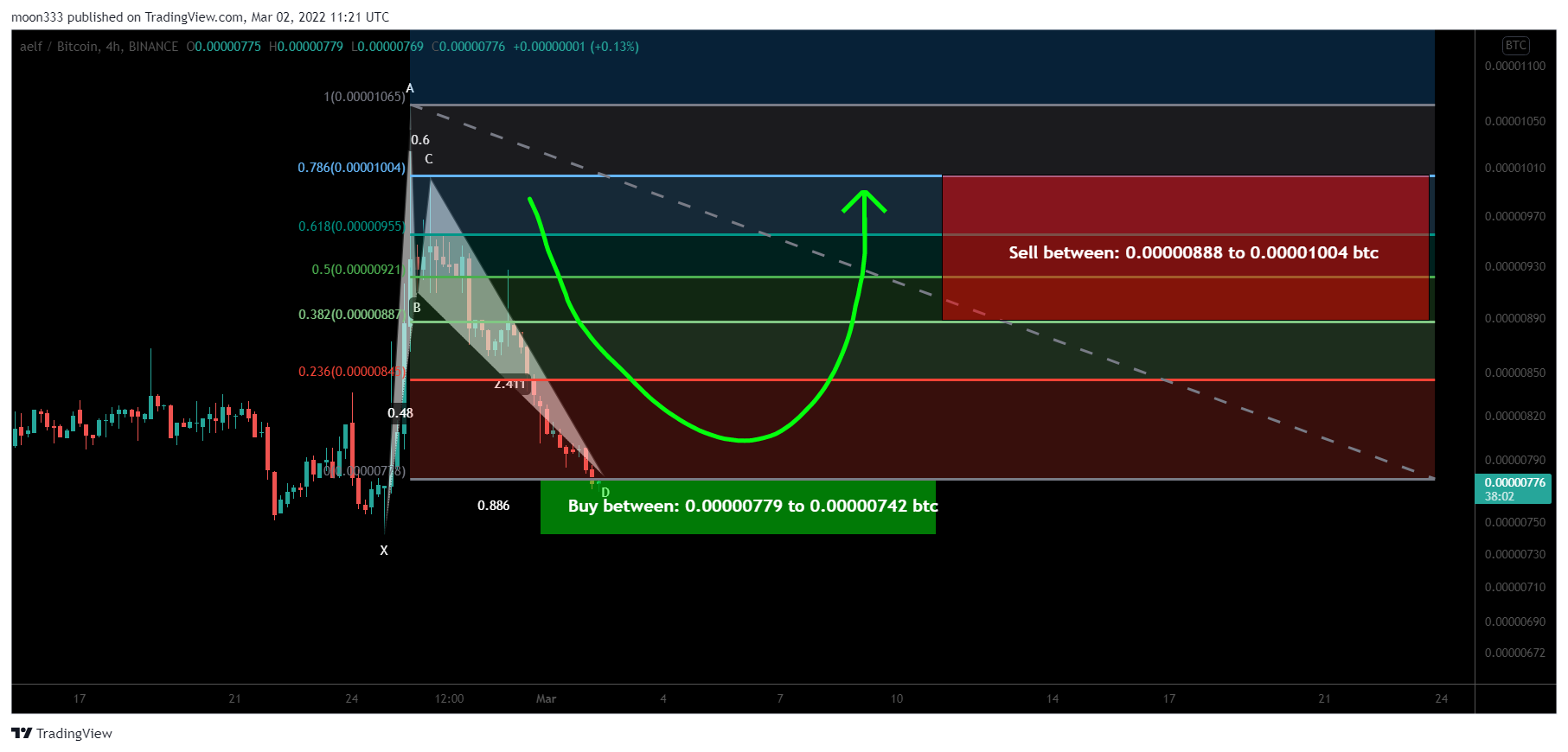Viewport: 1568px width, 752px height.
Task: Click the date label 24 at right end of time axis
Action: pos(1442,698)
